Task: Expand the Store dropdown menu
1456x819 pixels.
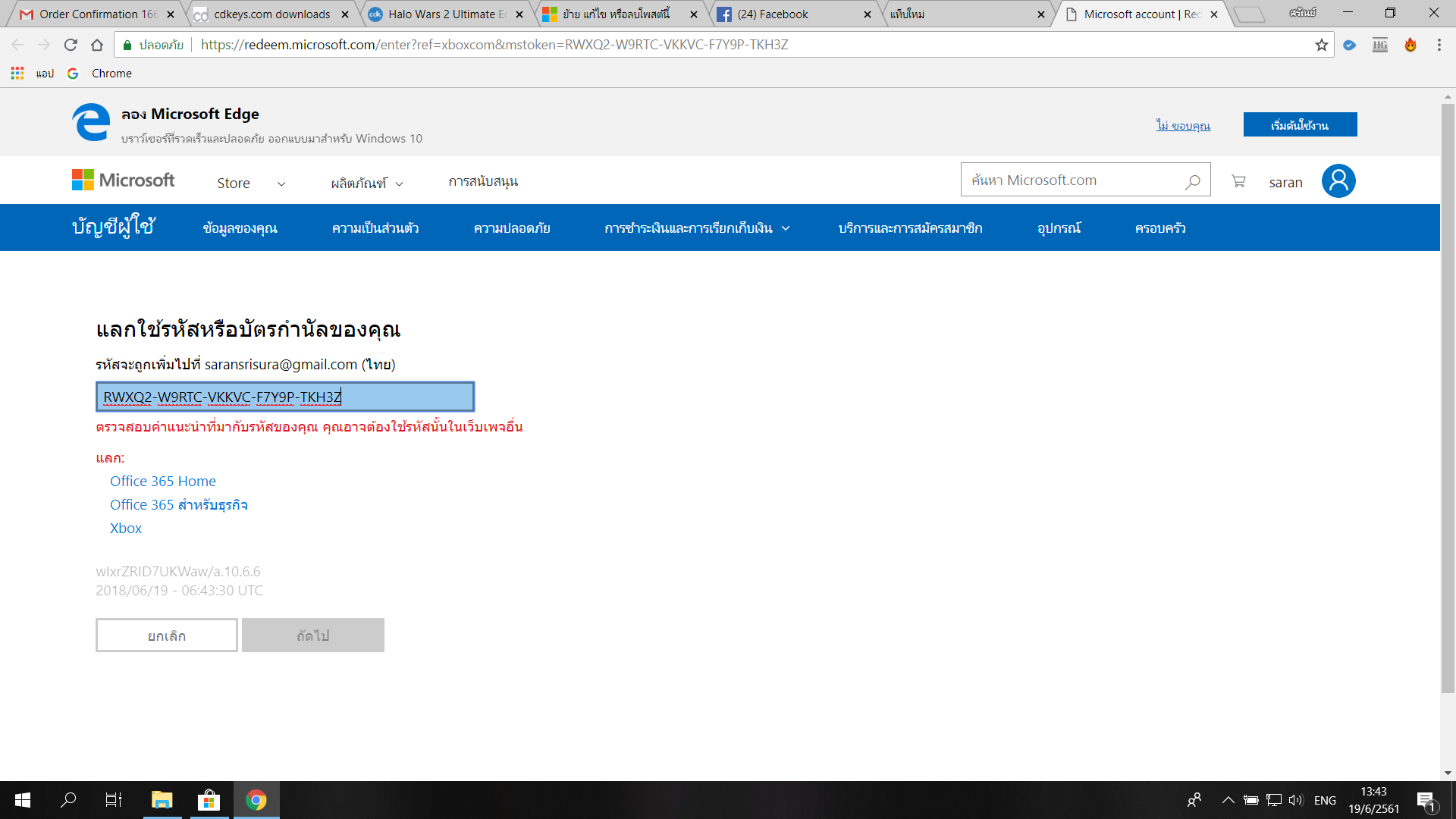Action: click(x=250, y=184)
